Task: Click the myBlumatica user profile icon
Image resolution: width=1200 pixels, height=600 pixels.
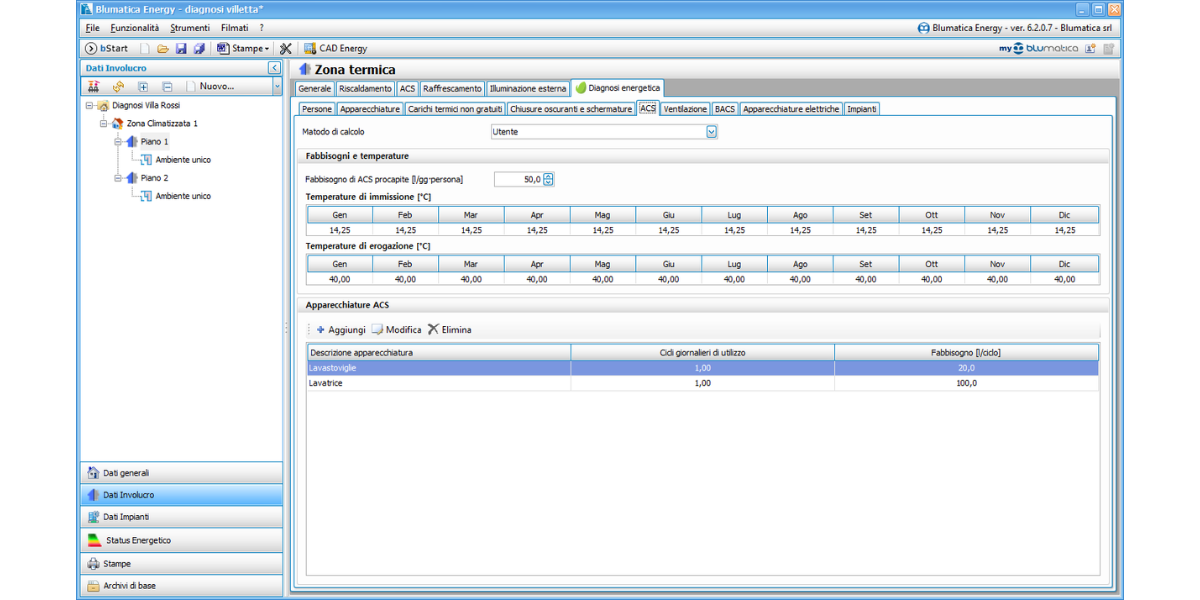Action: pos(1090,48)
